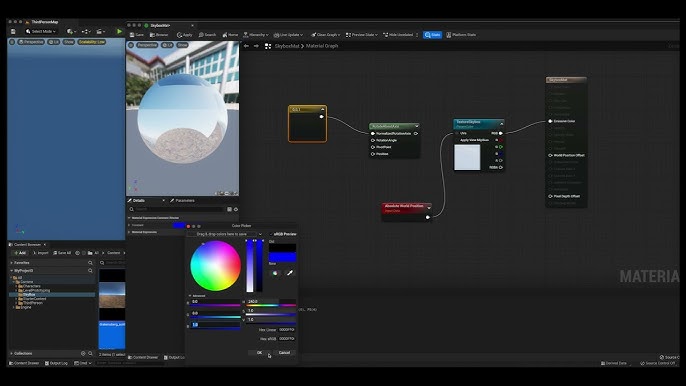The height and width of the screenshot is (386, 686).
Task: Click the Home button in material toolbar
Action: click(x=230, y=35)
